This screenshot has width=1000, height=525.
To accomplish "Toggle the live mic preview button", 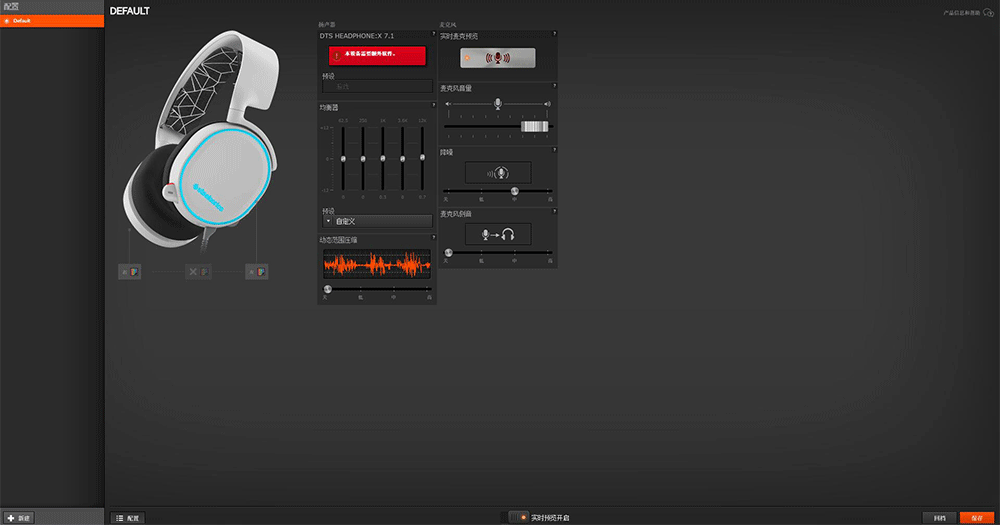I will 497,58.
